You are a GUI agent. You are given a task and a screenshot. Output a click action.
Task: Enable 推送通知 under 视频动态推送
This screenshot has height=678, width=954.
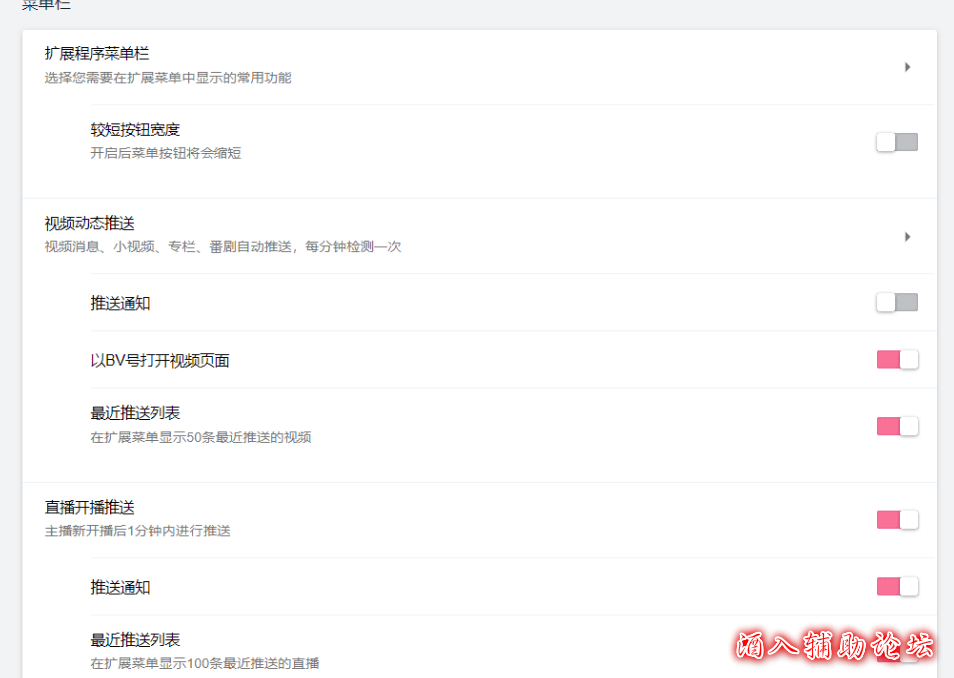coord(897,302)
